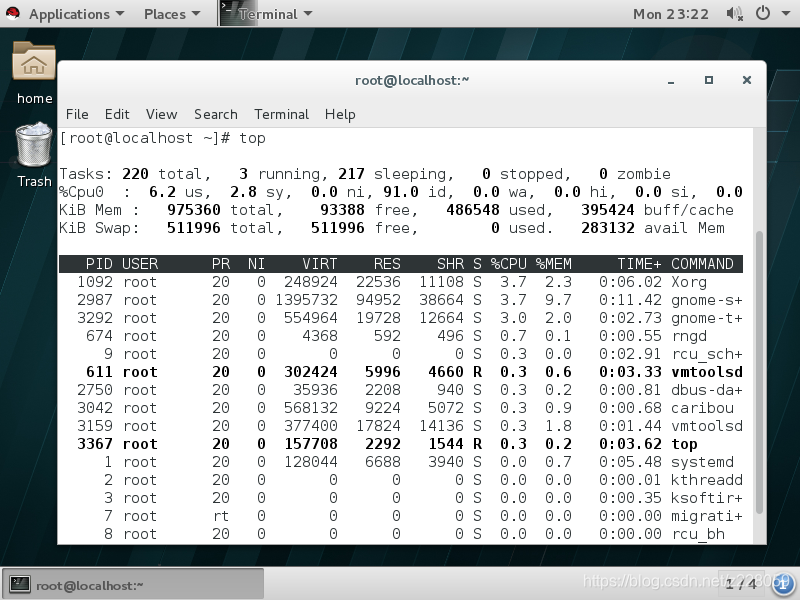Screen dimensions: 800x600
Task: Click the %CPU column header
Action: pyautogui.click(x=509, y=264)
